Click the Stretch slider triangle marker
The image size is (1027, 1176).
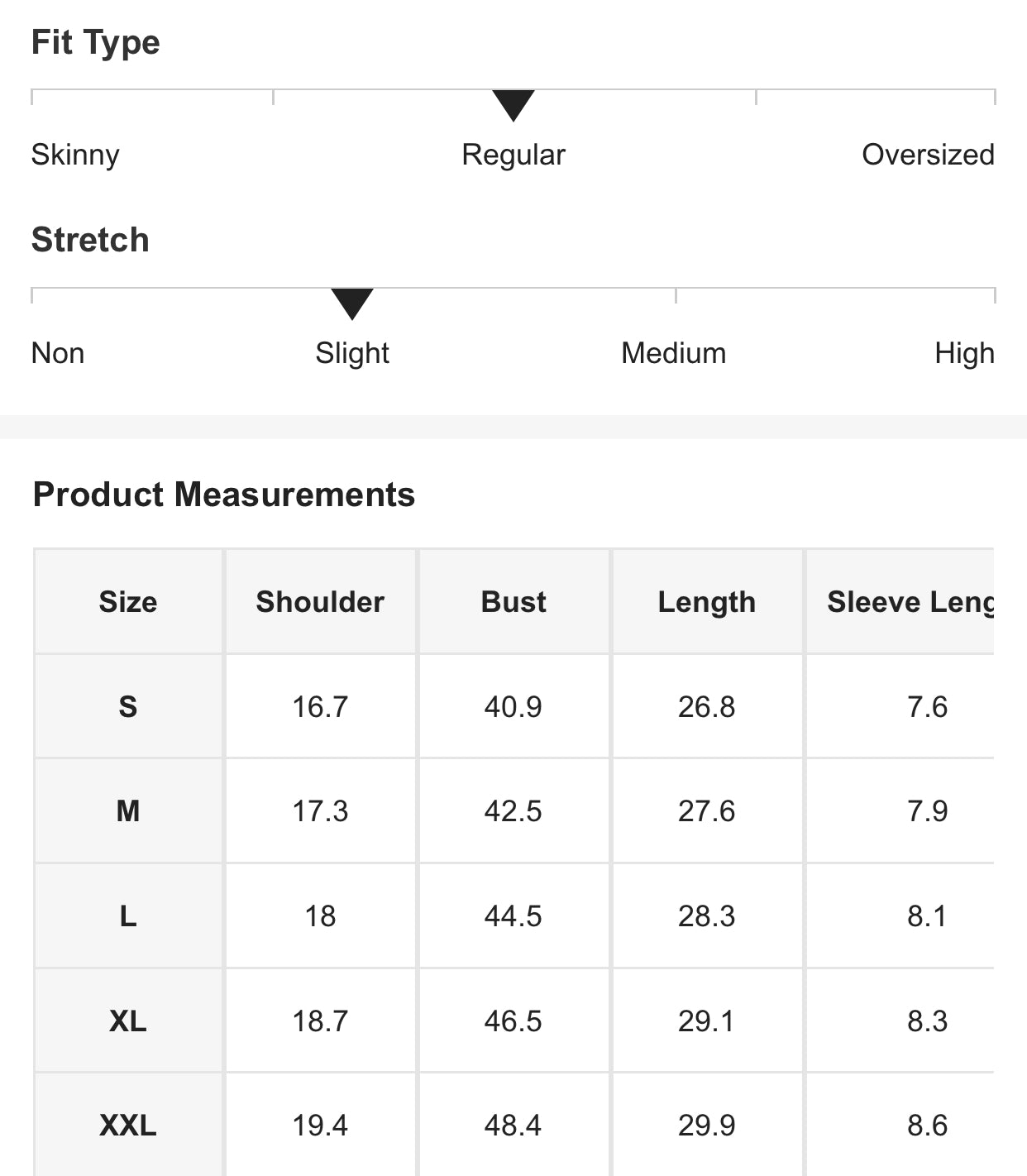pos(352,303)
